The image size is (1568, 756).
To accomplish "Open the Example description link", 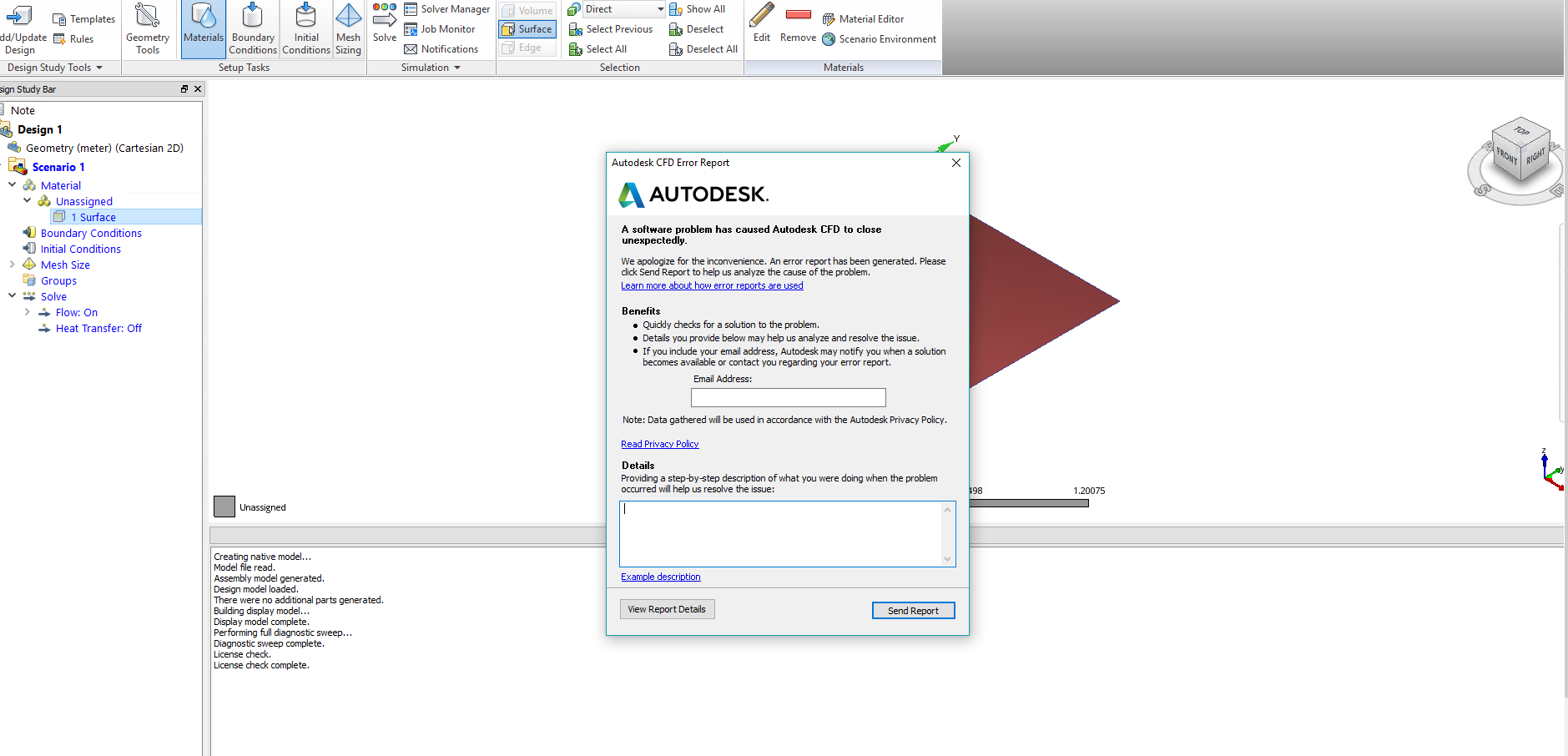I will point(661,577).
